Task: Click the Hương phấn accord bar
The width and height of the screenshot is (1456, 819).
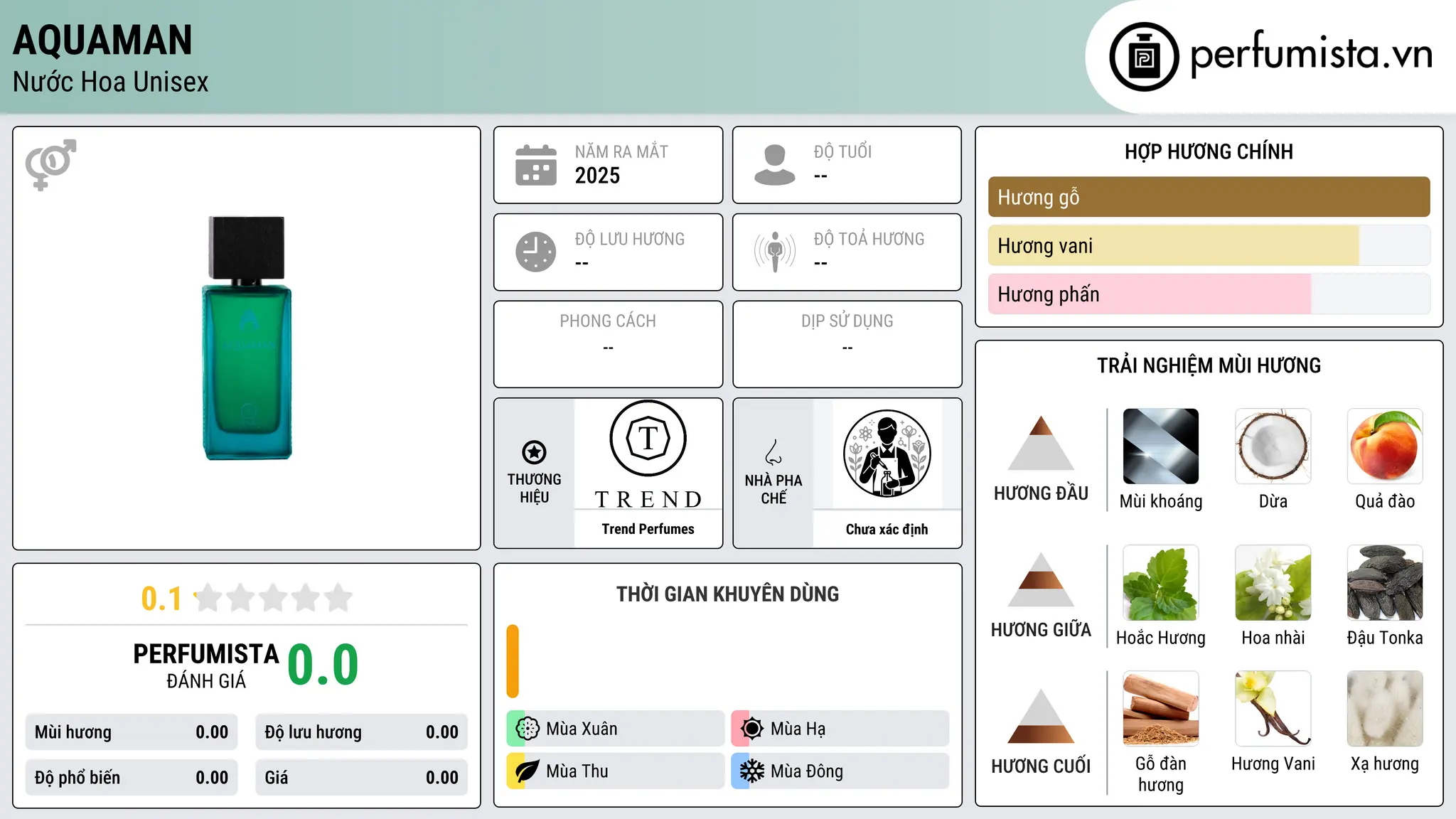Action: click(x=1209, y=294)
